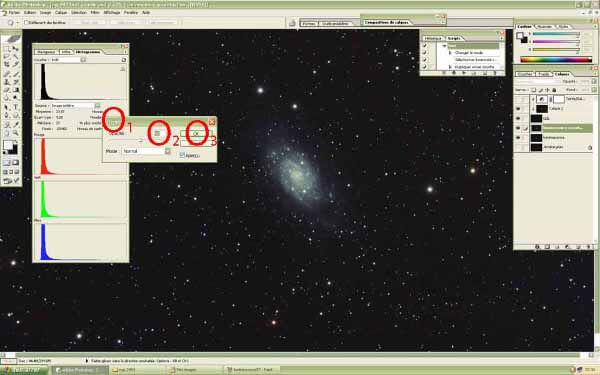This screenshot has width=600, height=375.
Task: Select the Hand tool
Action: 7,133
